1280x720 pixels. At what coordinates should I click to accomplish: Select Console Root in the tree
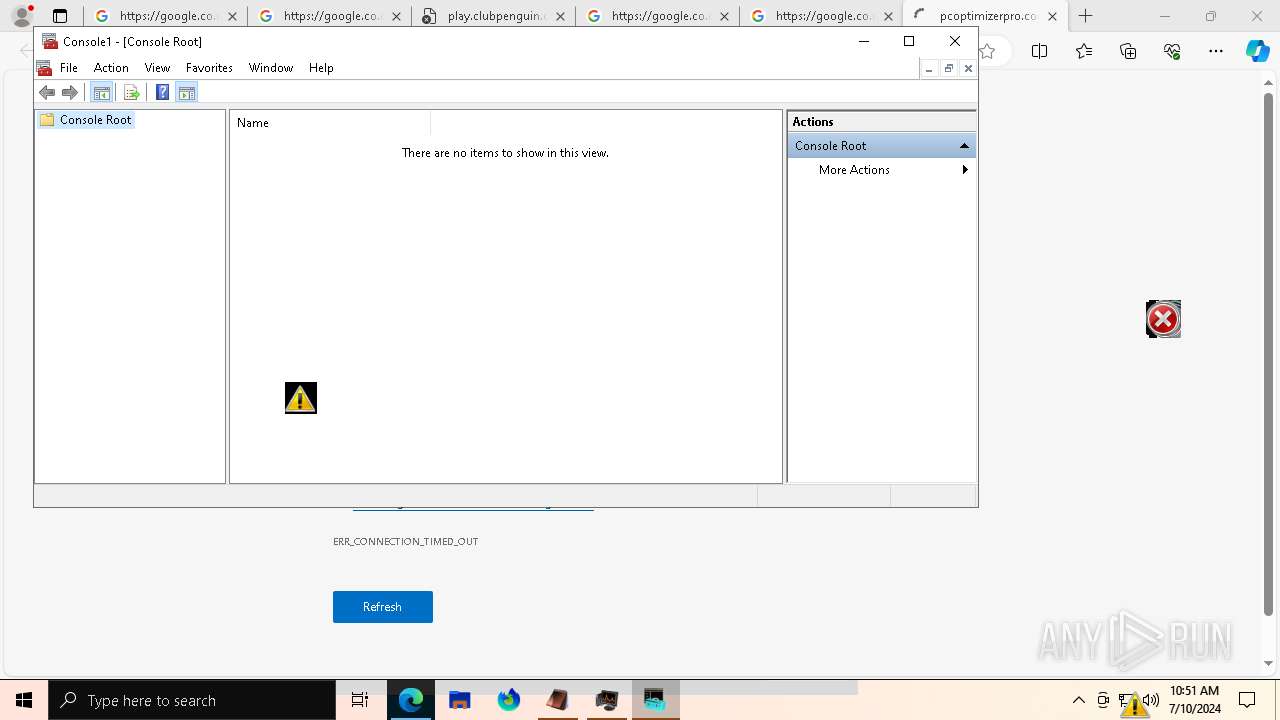86,120
